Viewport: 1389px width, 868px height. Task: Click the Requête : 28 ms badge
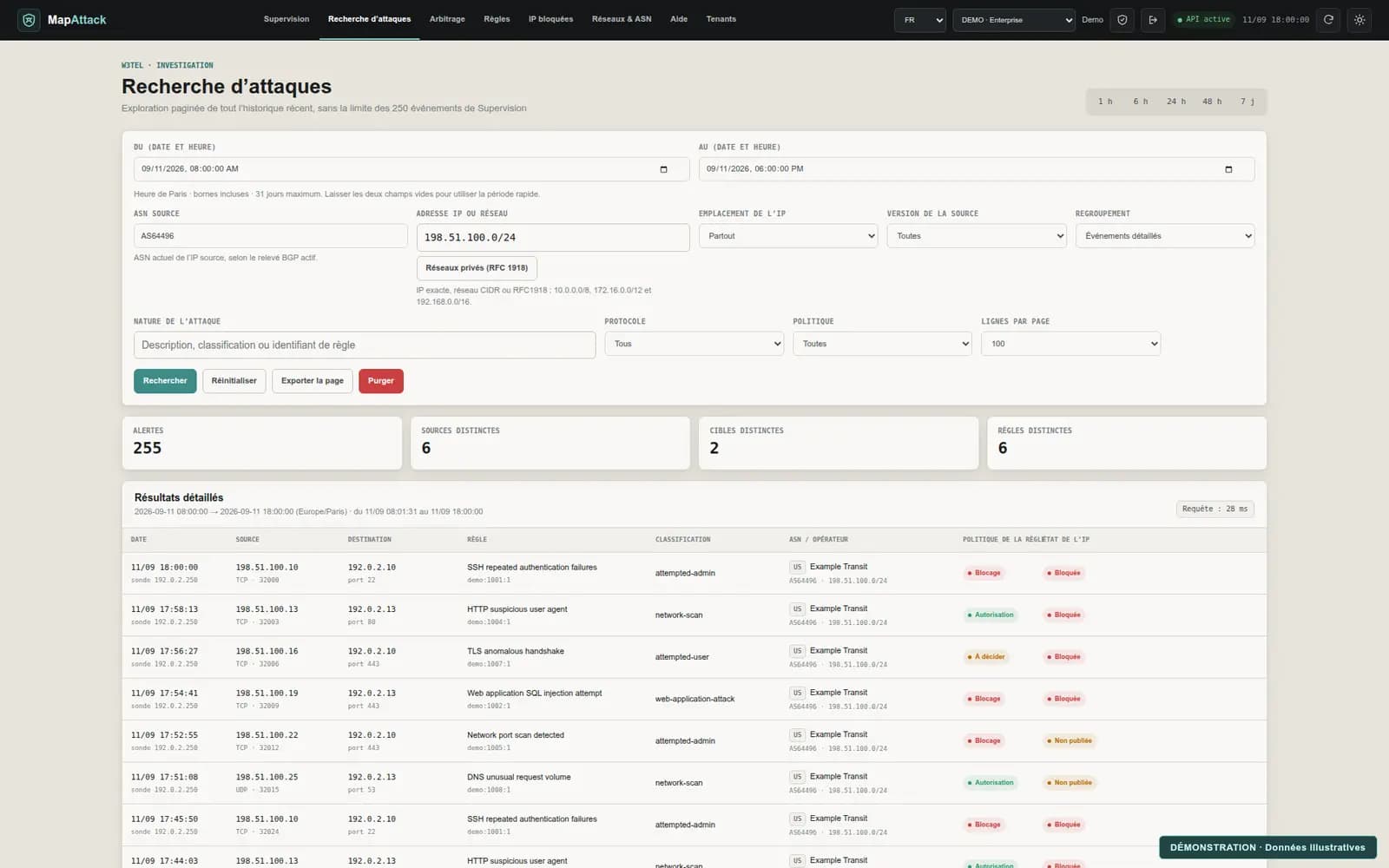click(x=1215, y=510)
